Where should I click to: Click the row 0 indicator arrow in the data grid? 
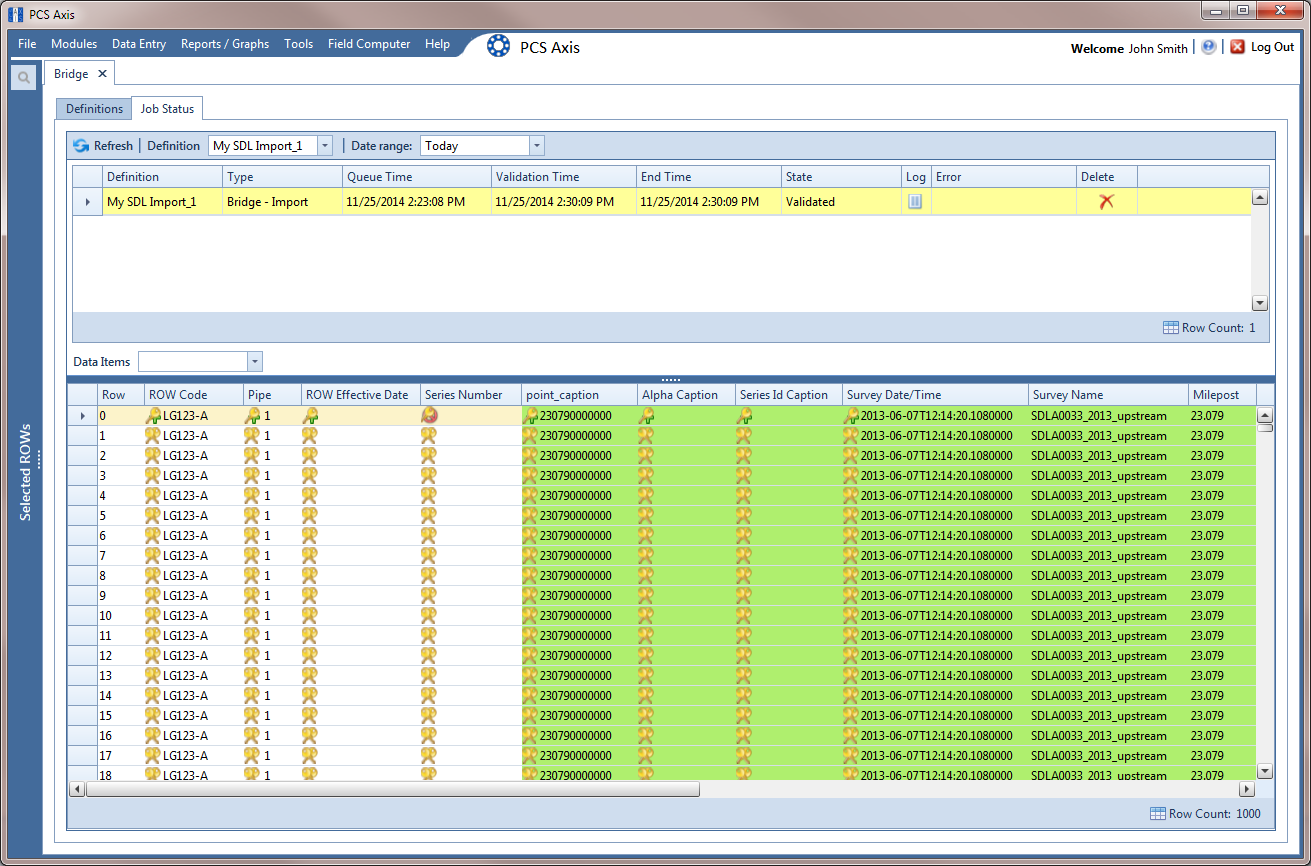coord(83,416)
